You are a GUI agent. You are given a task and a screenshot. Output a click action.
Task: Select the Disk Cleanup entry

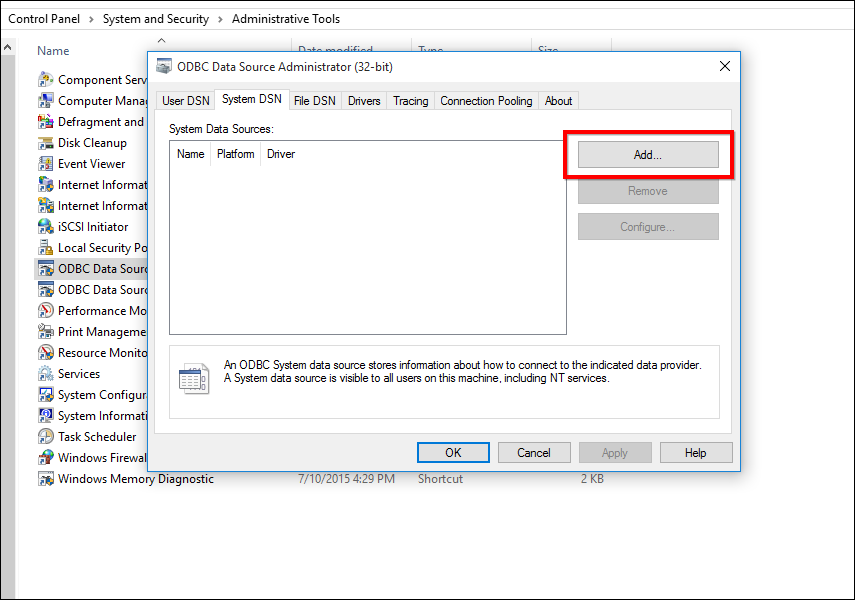(92, 143)
